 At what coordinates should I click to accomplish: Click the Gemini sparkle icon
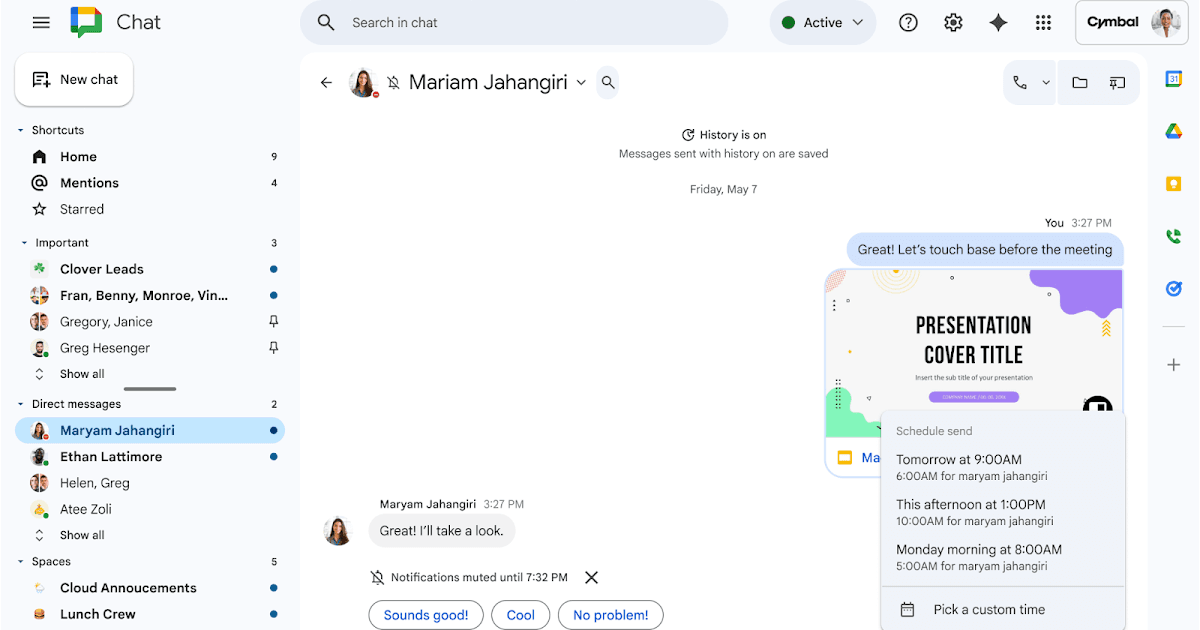[x=998, y=23]
